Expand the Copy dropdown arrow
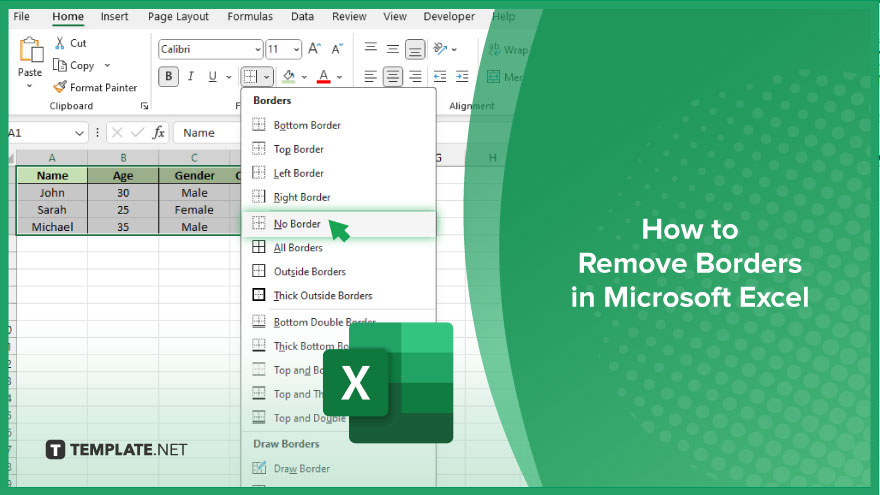Image resolution: width=880 pixels, height=495 pixels. coord(107,65)
